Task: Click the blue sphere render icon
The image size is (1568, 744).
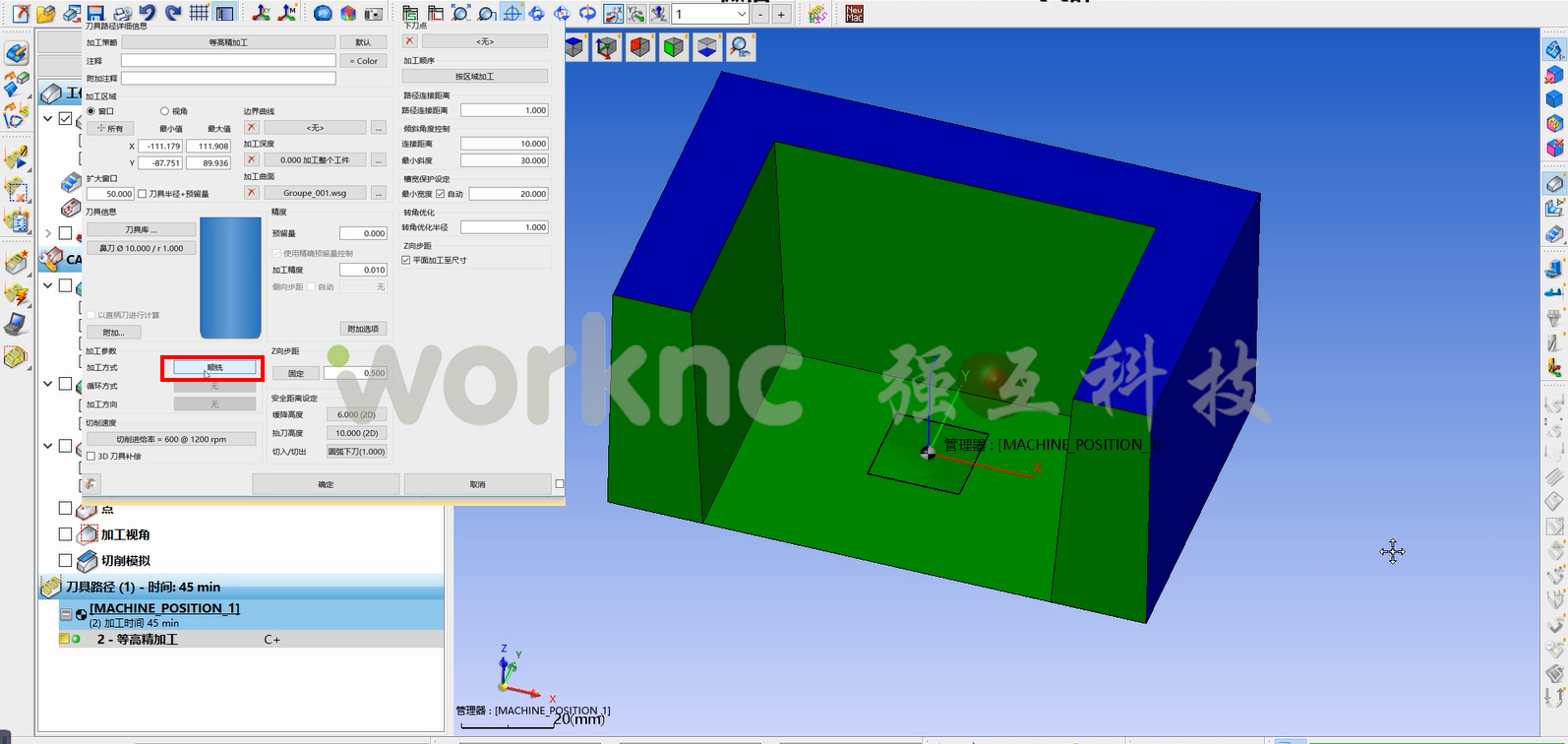Action: coord(323,14)
